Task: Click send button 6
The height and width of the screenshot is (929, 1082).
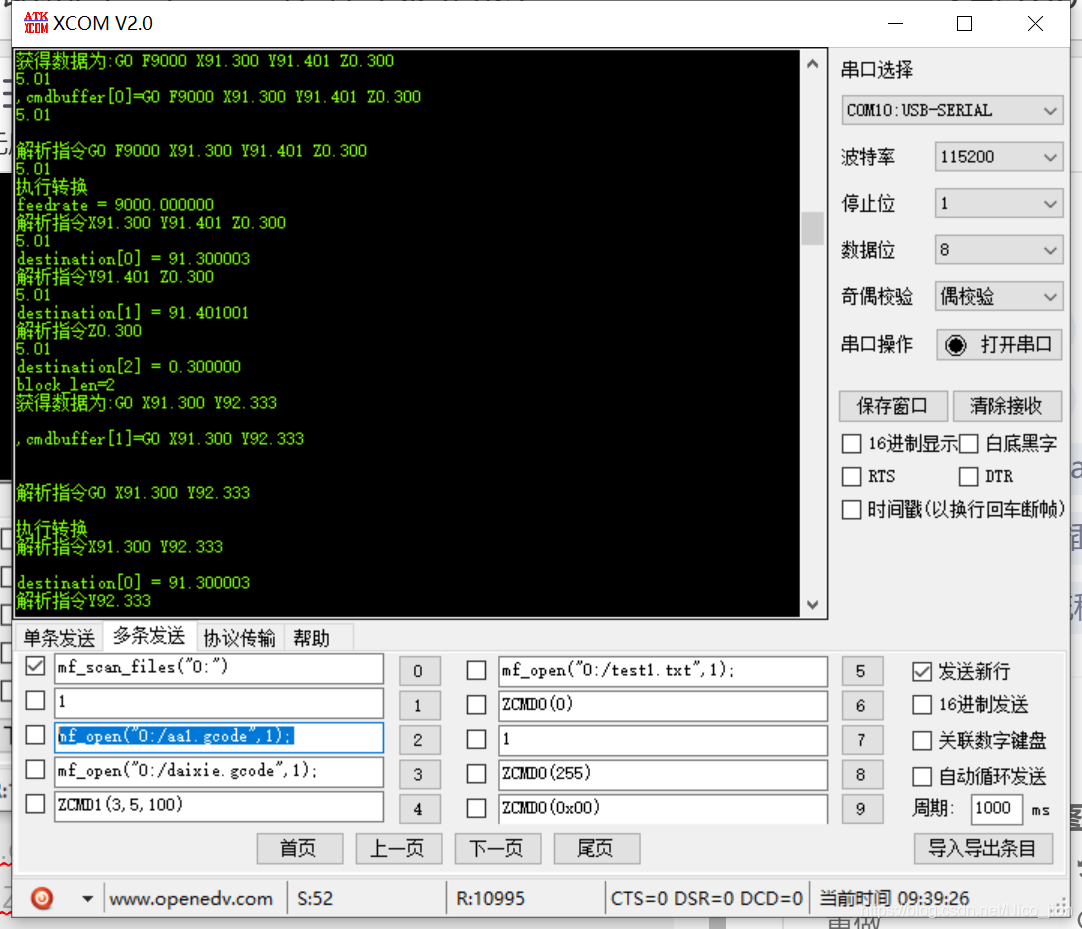Action: click(862, 705)
